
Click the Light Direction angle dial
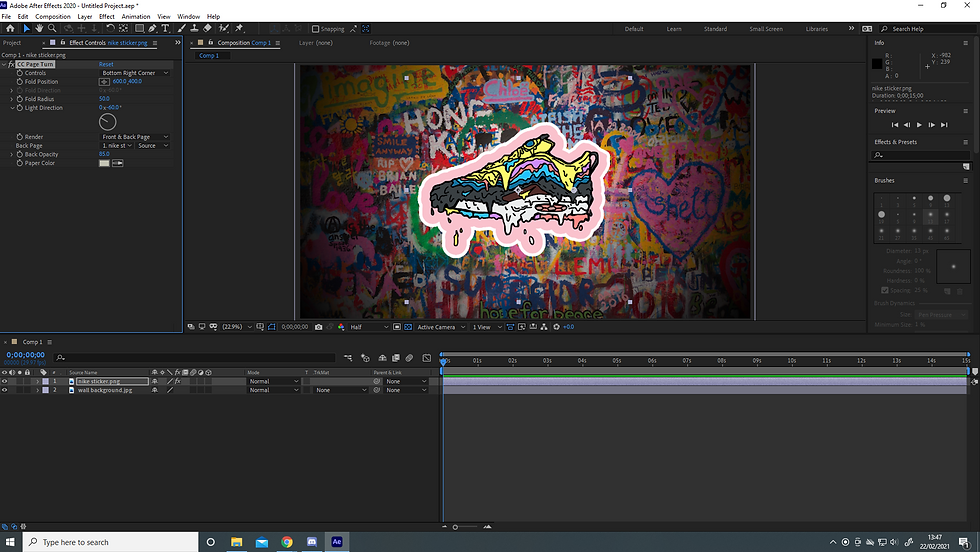(108, 122)
